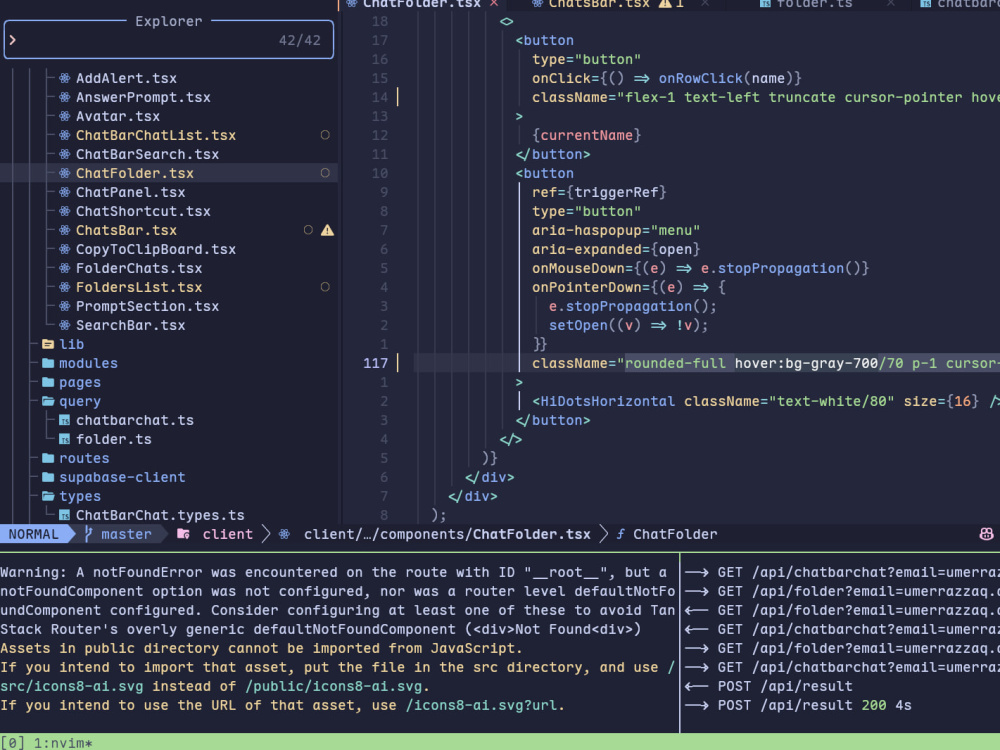Screen dimensions: 1000x750
Task: Click the modified circle marker on ChatFolder.tsx row
Action: click(x=325, y=173)
